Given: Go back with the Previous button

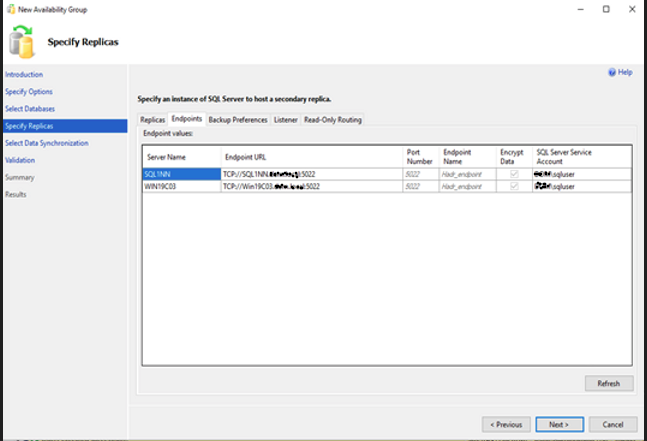Looking at the screenshot, I should pos(506,424).
